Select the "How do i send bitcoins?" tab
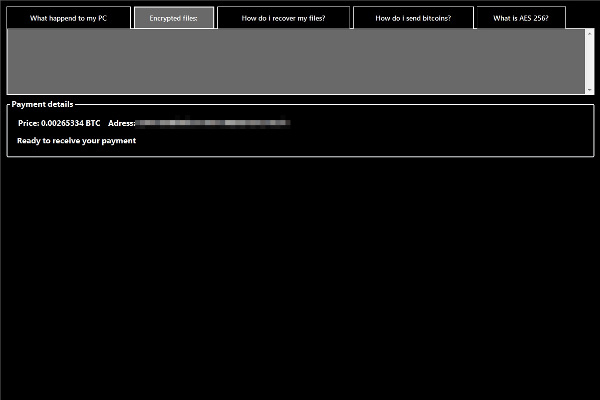 [413, 18]
